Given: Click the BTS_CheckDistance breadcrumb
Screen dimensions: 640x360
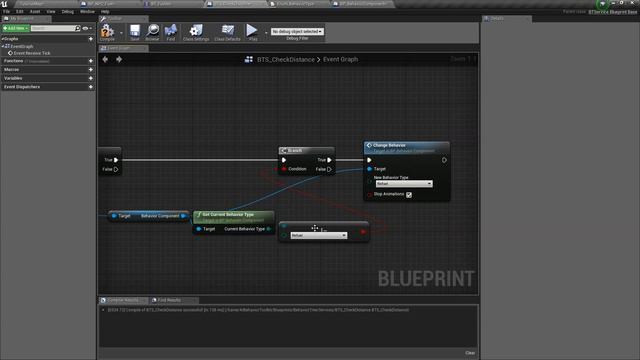Looking at the screenshot, I should [286, 60].
